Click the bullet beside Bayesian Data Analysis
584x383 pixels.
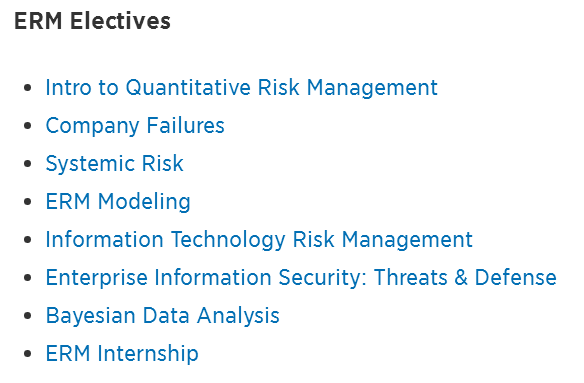click(28, 316)
